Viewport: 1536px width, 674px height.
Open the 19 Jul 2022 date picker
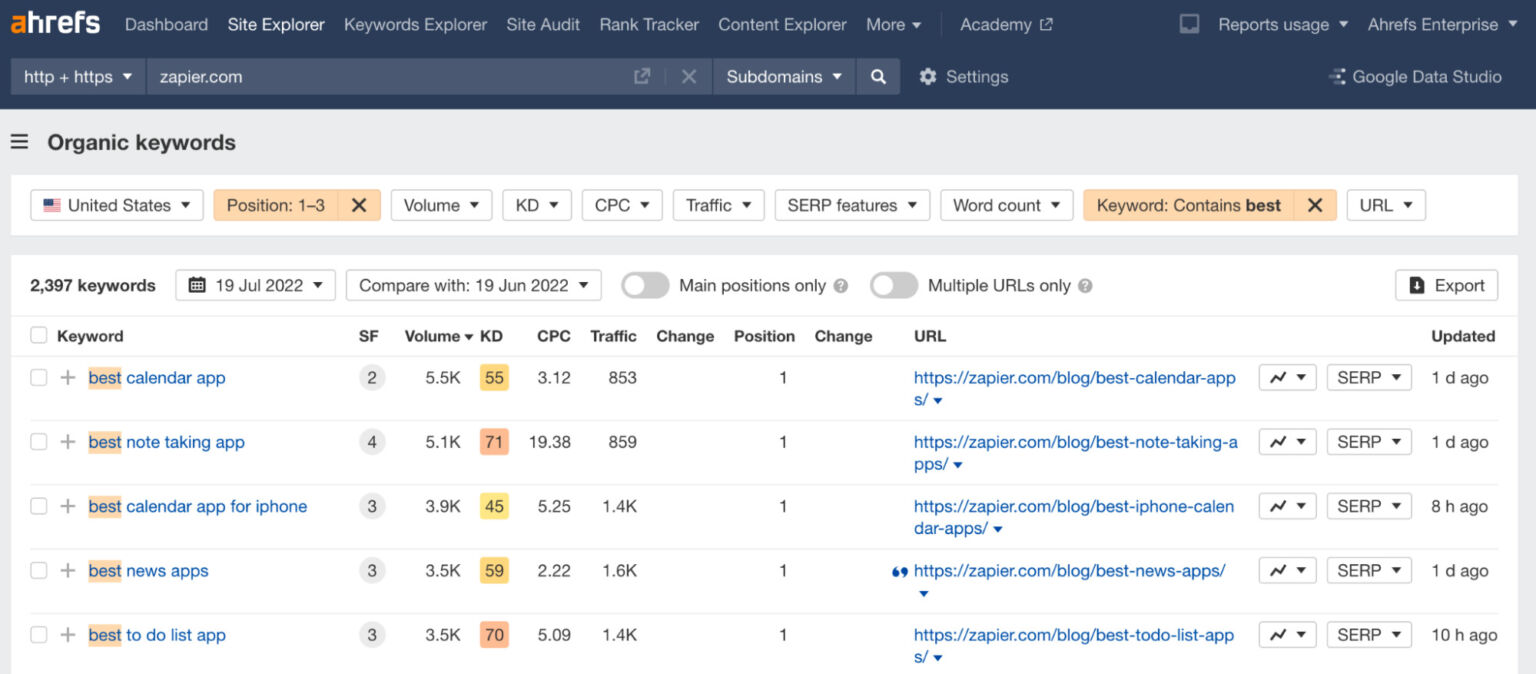(x=255, y=285)
